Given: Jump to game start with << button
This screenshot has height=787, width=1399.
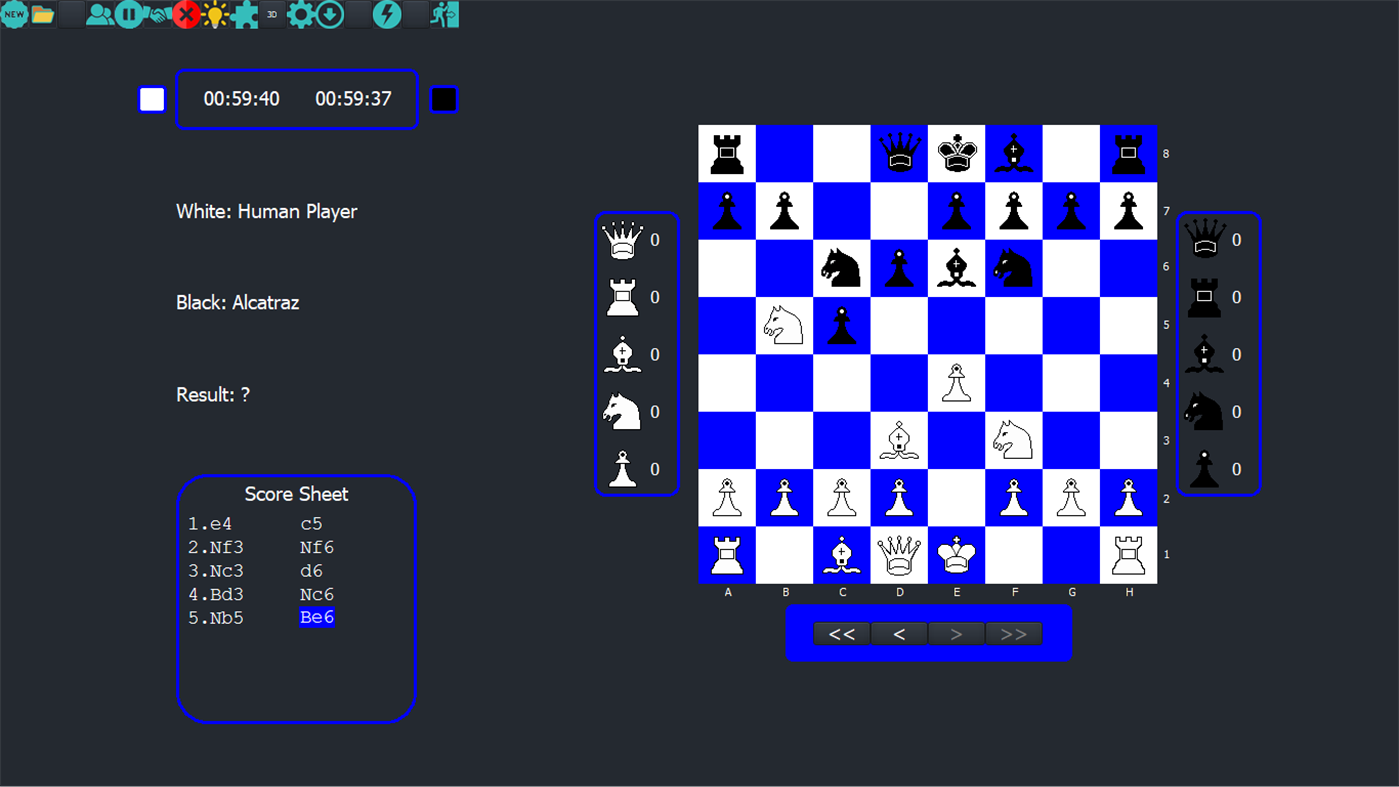Looking at the screenshot, I should pos(841,633).
